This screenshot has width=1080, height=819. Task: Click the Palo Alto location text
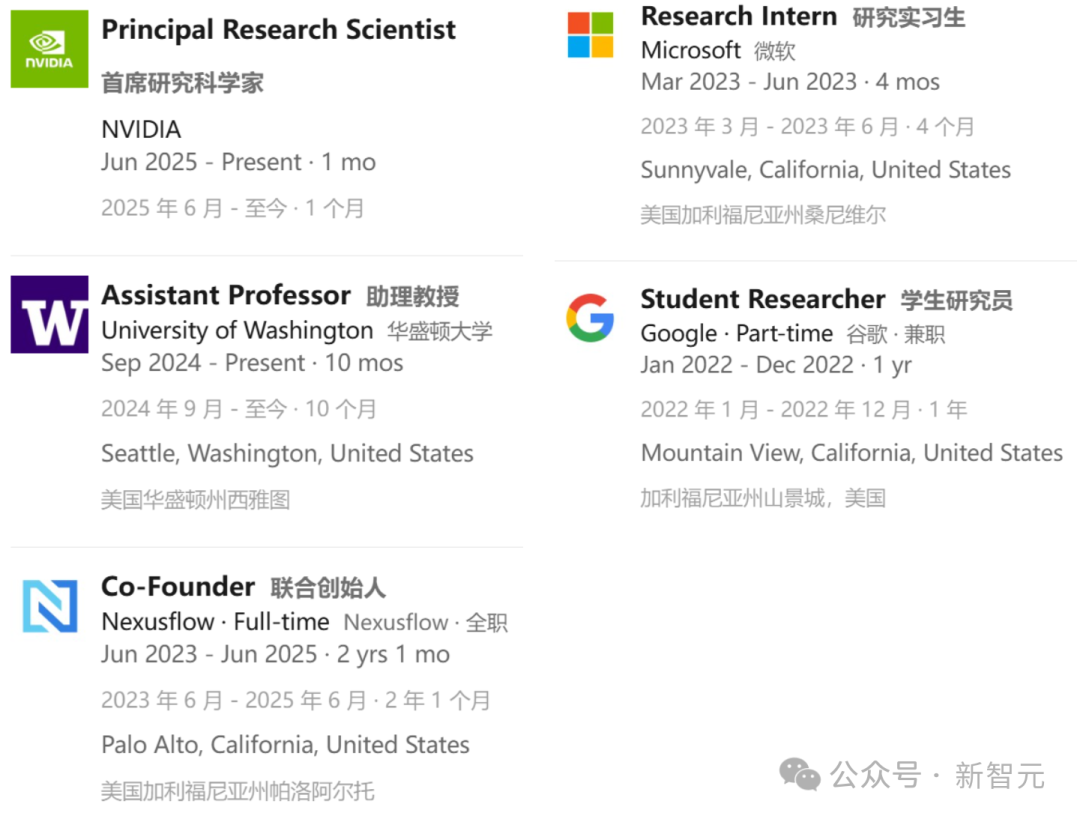coord(285,745)
